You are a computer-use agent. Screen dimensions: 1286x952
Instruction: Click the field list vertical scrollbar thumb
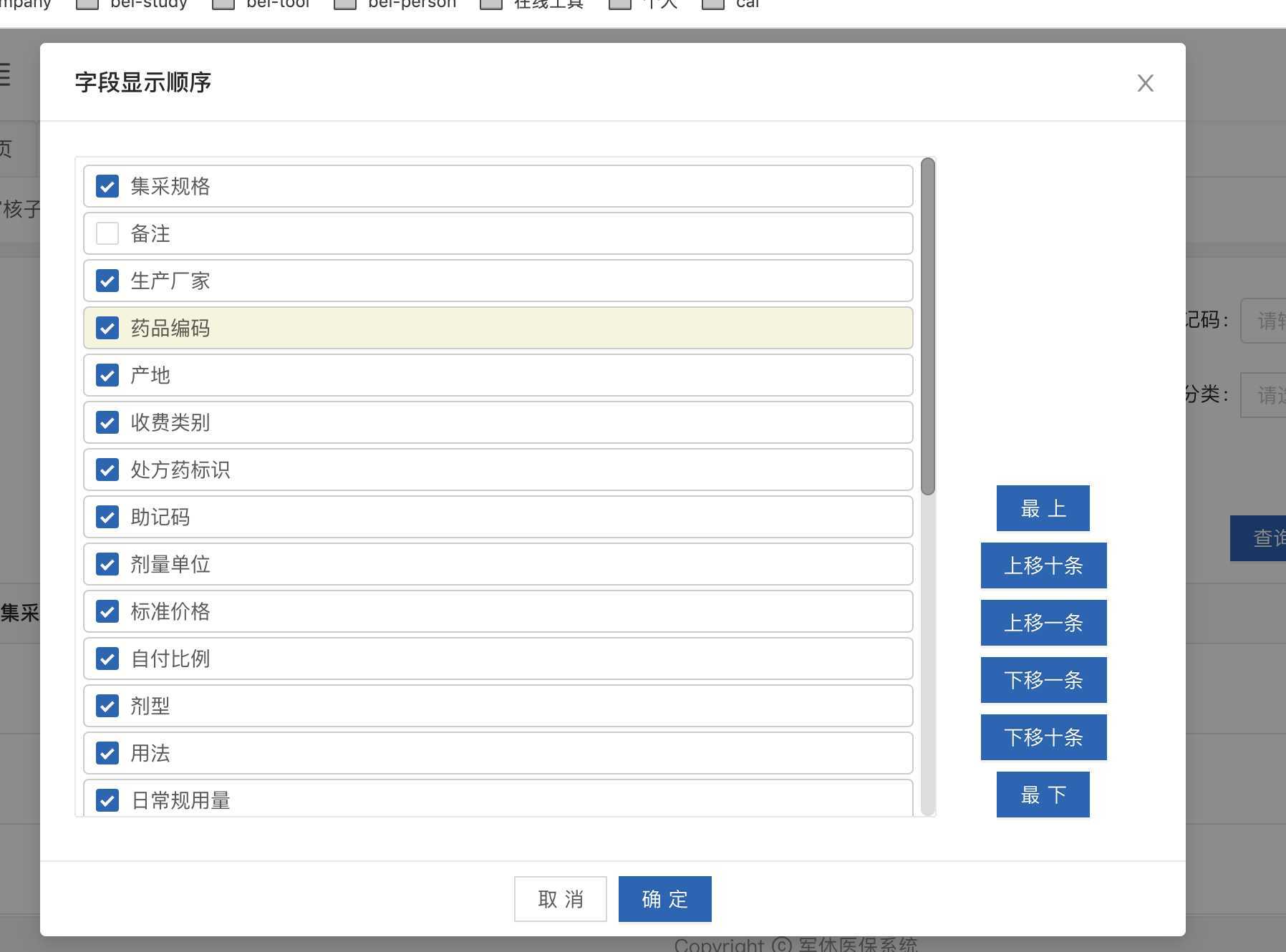928,326
